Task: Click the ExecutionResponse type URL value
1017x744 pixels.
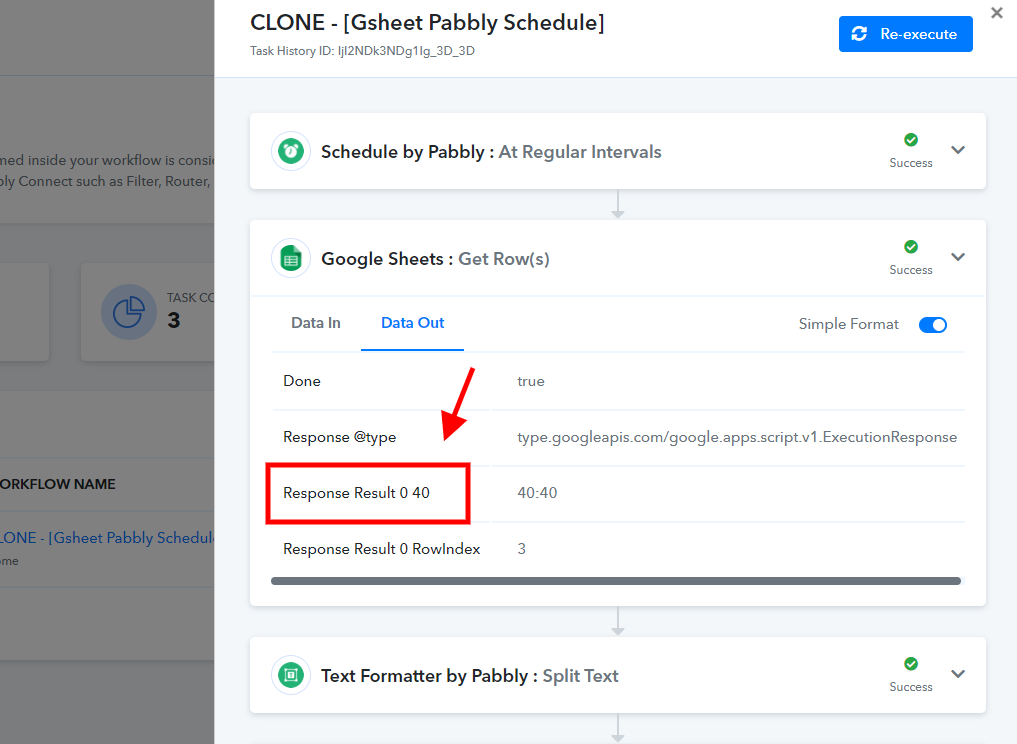Action: pos(737,437)
